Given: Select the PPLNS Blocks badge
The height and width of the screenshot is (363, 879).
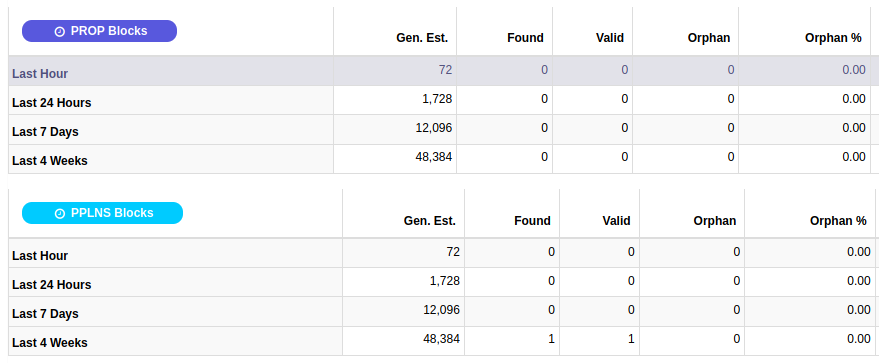Looking at the screenshot, I should [102, 213].
